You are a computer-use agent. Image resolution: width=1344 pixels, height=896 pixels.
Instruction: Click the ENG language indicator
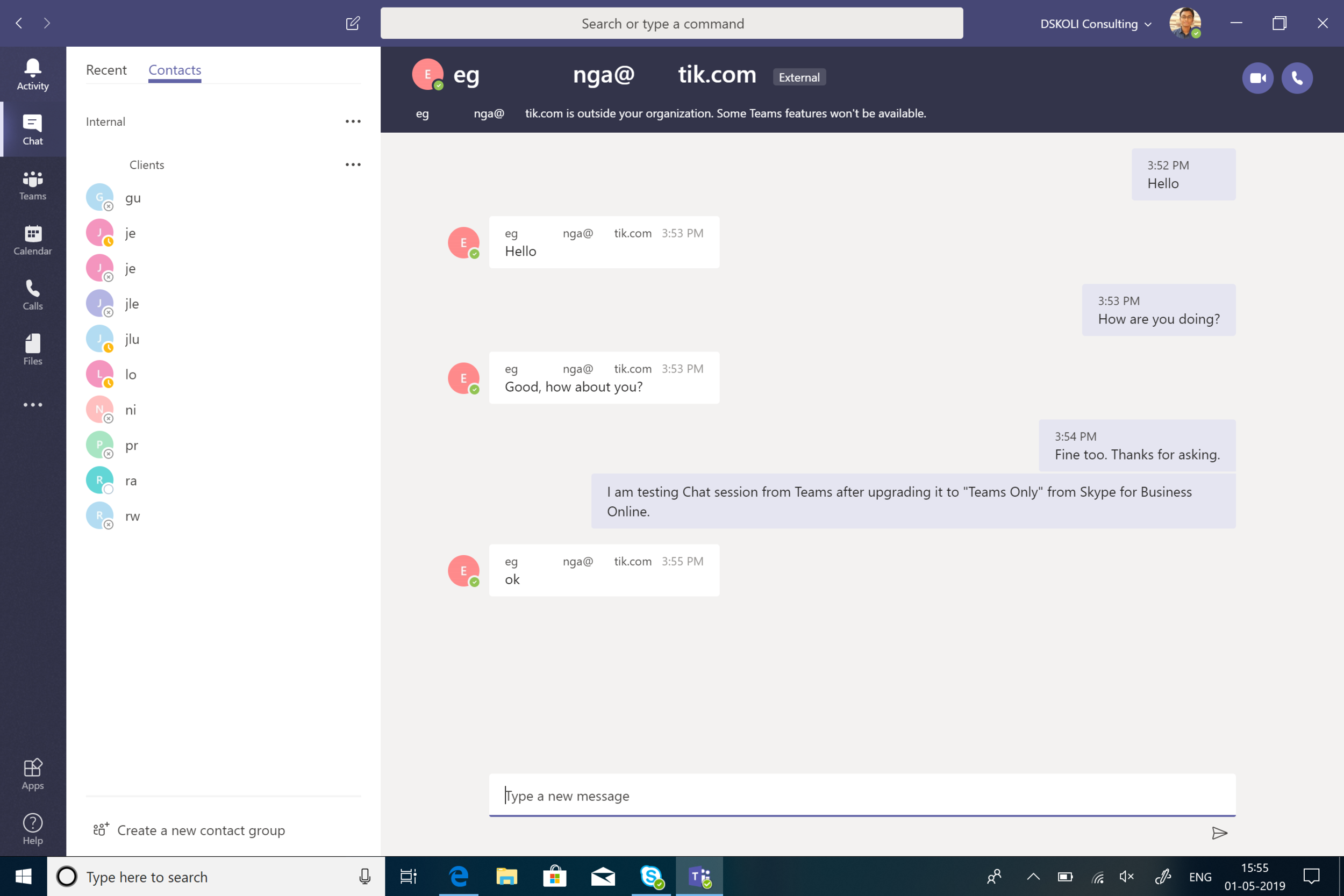pos(1200,877)
